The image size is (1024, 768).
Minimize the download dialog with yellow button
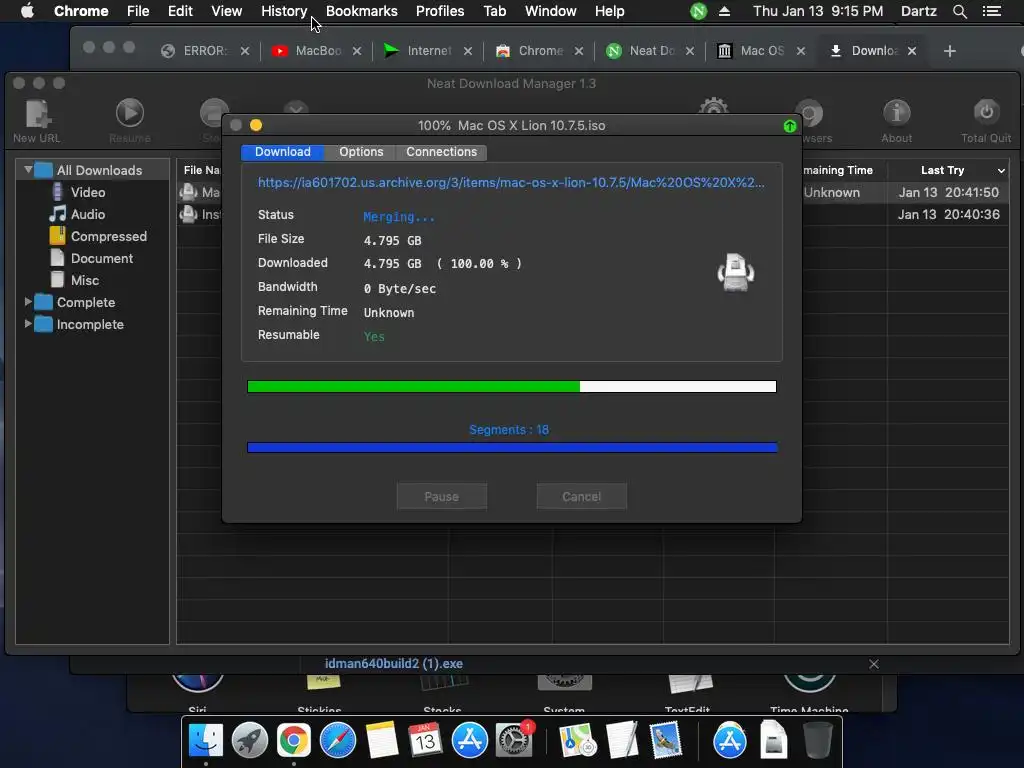coord(256,125)
